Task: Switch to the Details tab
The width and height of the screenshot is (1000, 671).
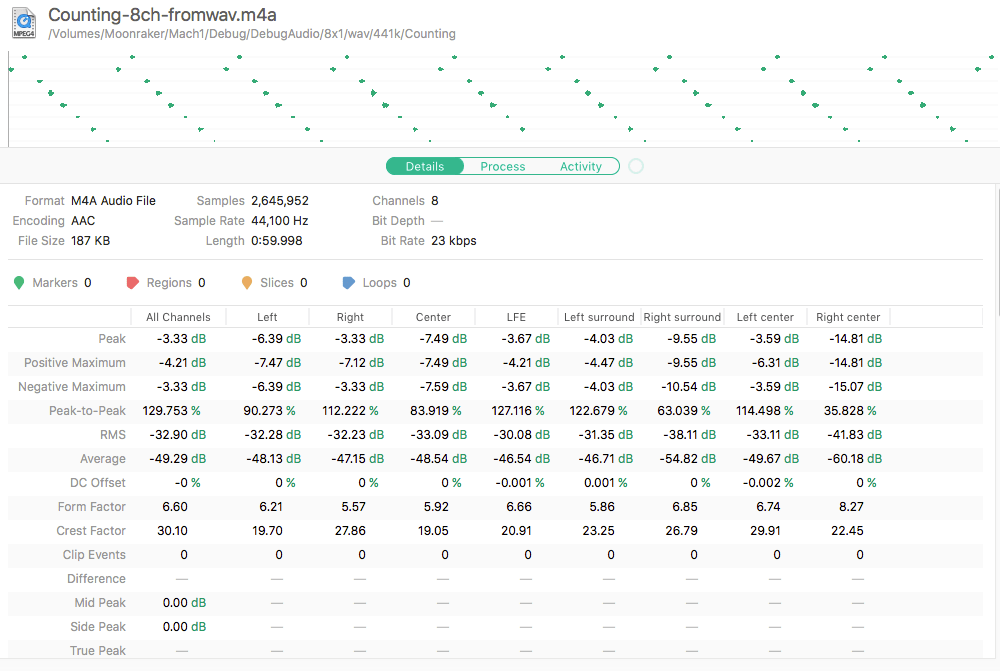Action: point(425,166)
